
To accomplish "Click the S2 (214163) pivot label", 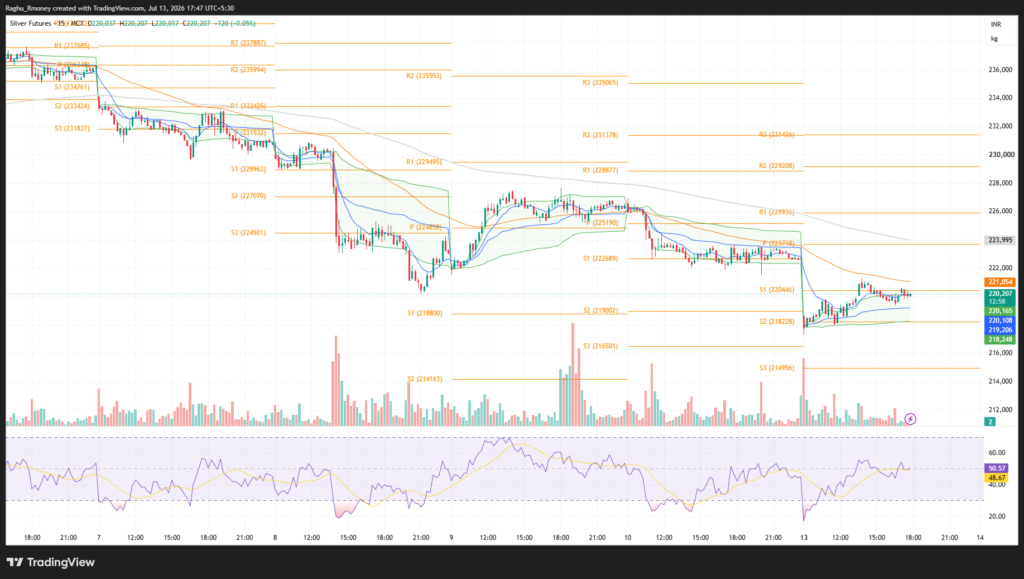I will coord(424,379).
